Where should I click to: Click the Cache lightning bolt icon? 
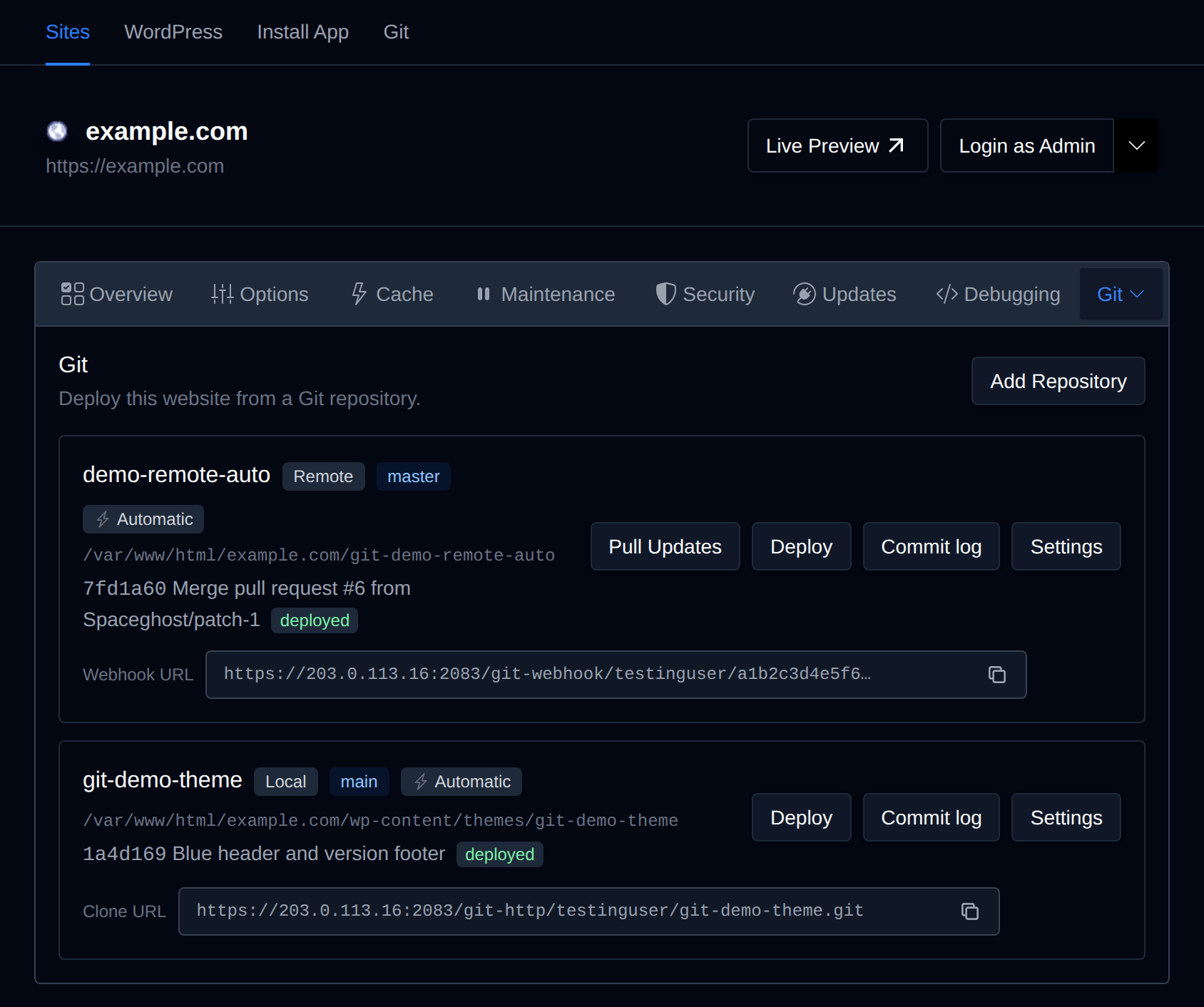(x=359, y=294)
